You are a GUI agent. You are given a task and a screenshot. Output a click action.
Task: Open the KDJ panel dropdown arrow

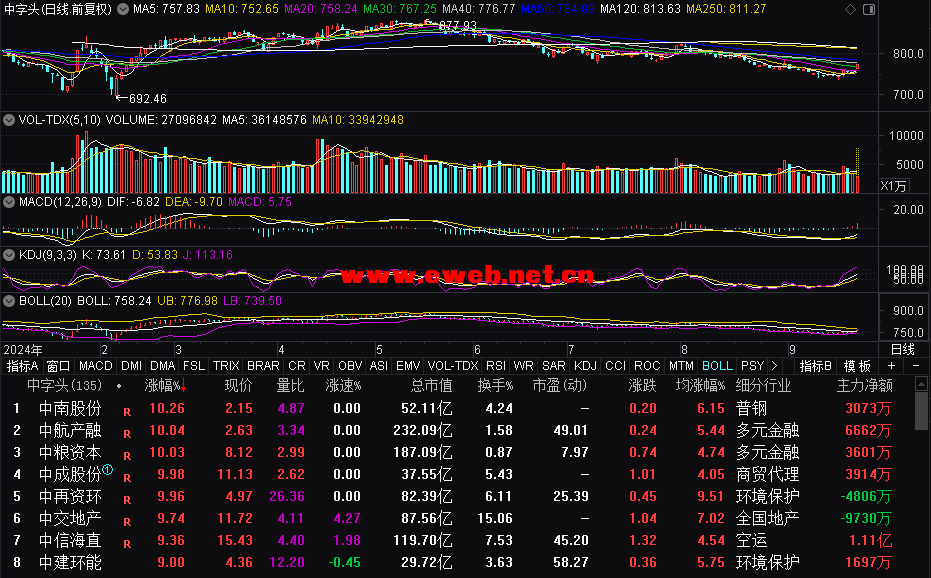[9, 255]
